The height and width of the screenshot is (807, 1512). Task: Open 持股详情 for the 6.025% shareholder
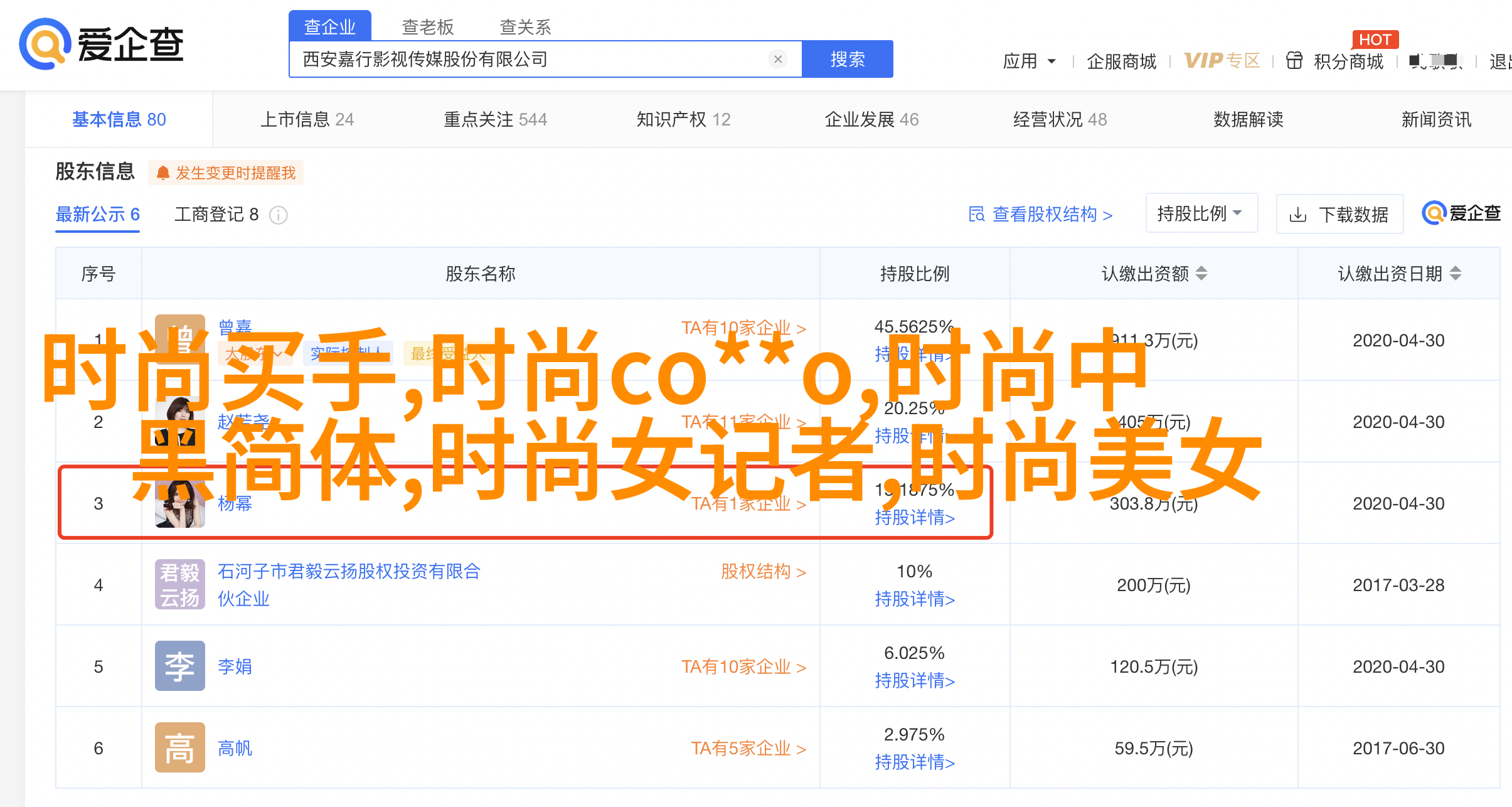pyautogui.click(x=915, y=681)
